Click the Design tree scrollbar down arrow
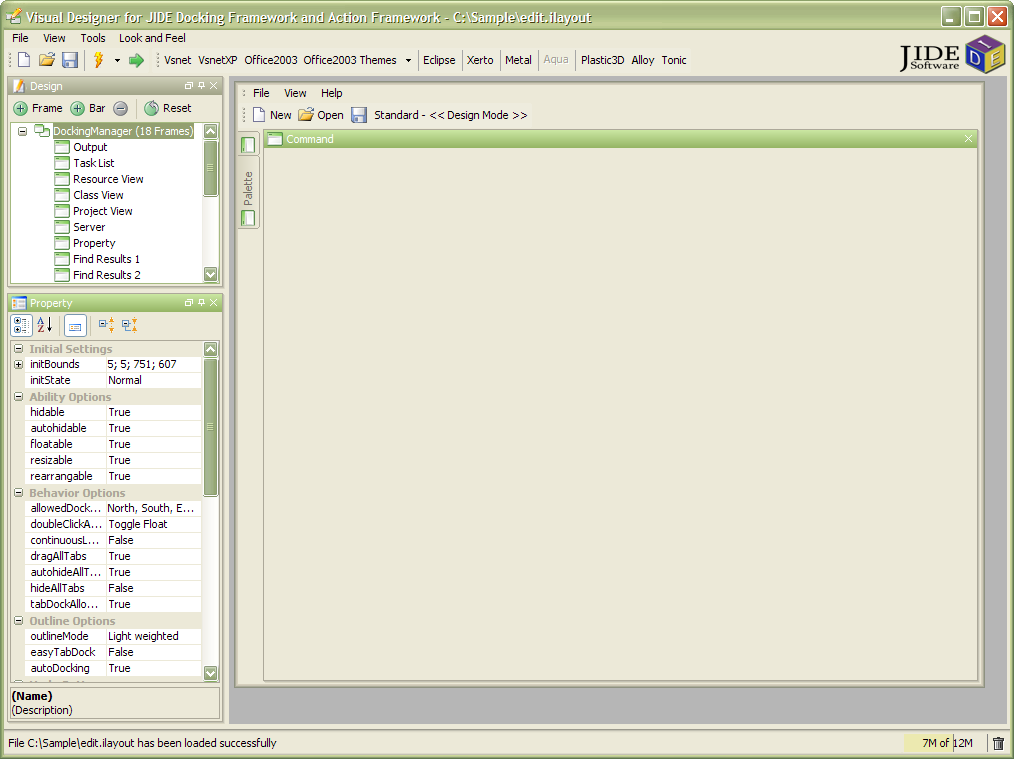Image resolution: width=1014 pixels, height=759 pixels. [x=211, y=275]
